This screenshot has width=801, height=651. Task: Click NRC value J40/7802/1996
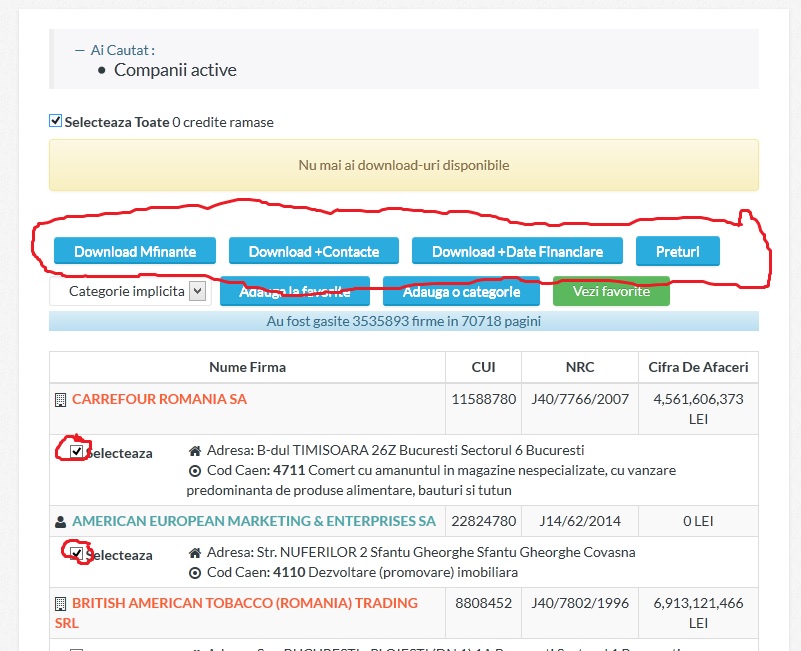(580, 603)
